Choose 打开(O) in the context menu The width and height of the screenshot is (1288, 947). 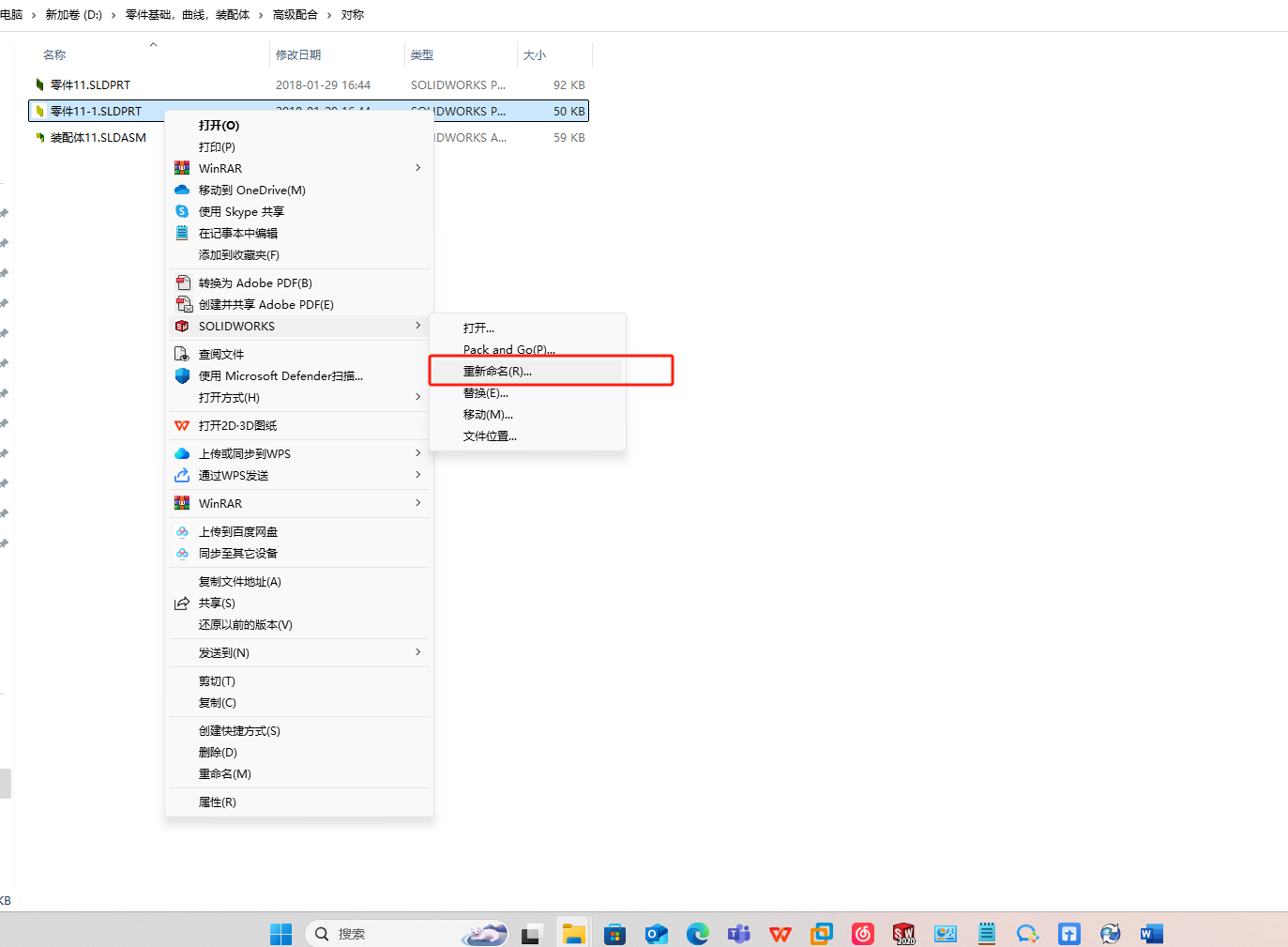(x=219, y=125)
